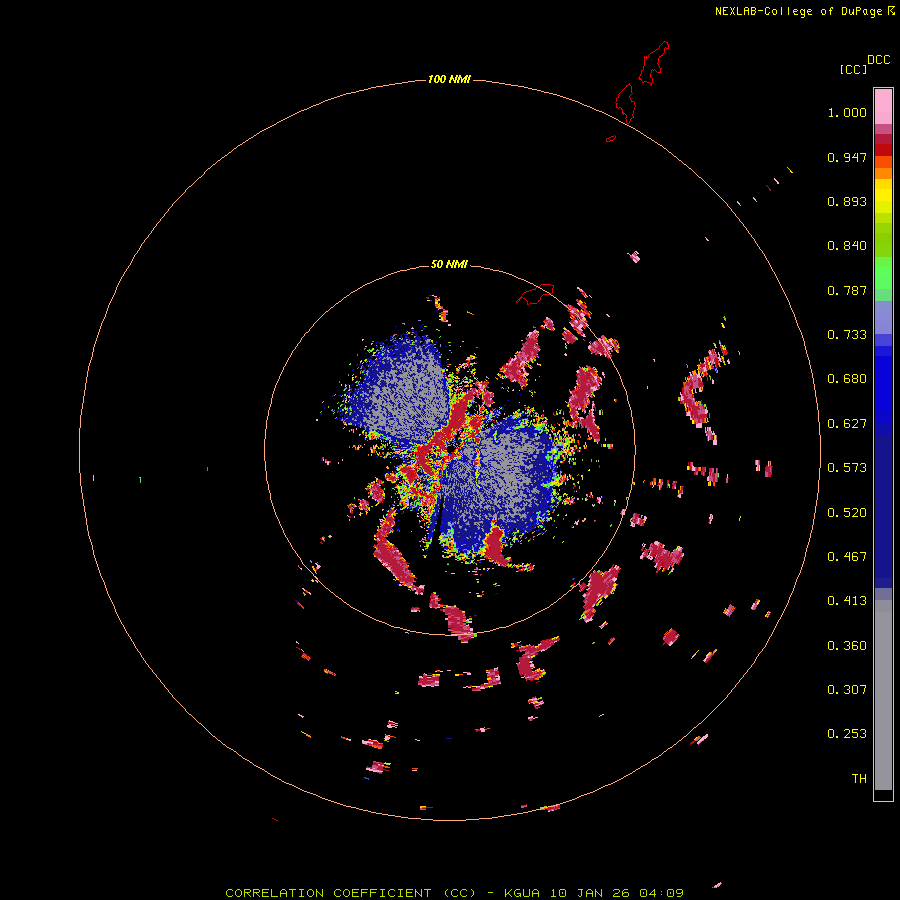Click the TH threshold label on legend
This screenshot has width=900, height=900.
[859, 778]
